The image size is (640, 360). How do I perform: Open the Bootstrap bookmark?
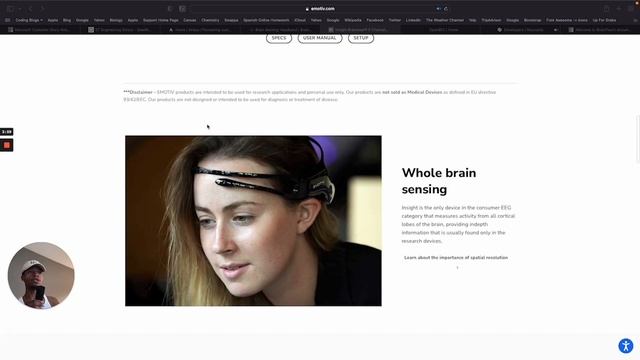(532, 20)
